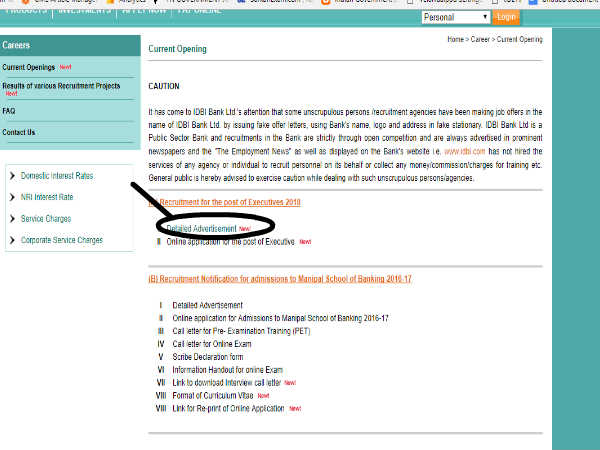Follow the www.idbi.com link in caution text

coord(465,152)
